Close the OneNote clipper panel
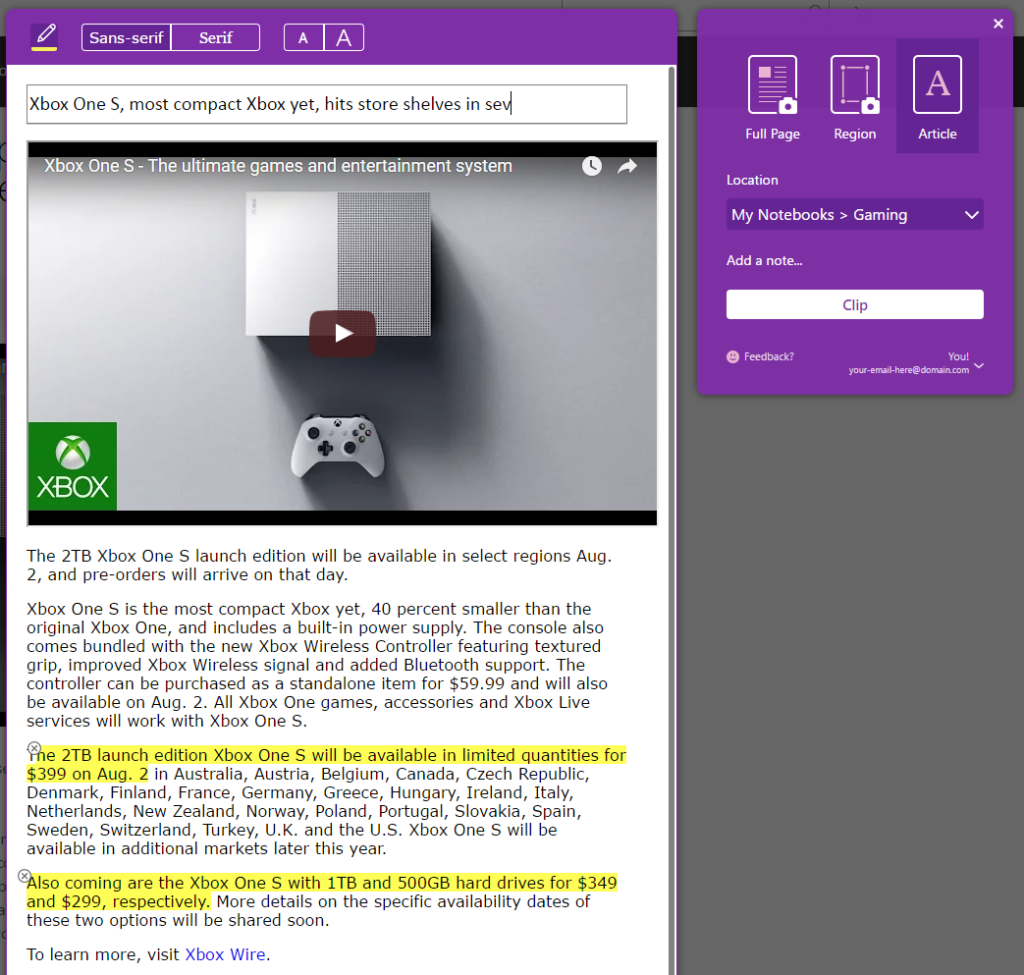1024x975 pixels. [x=998, y=24]
